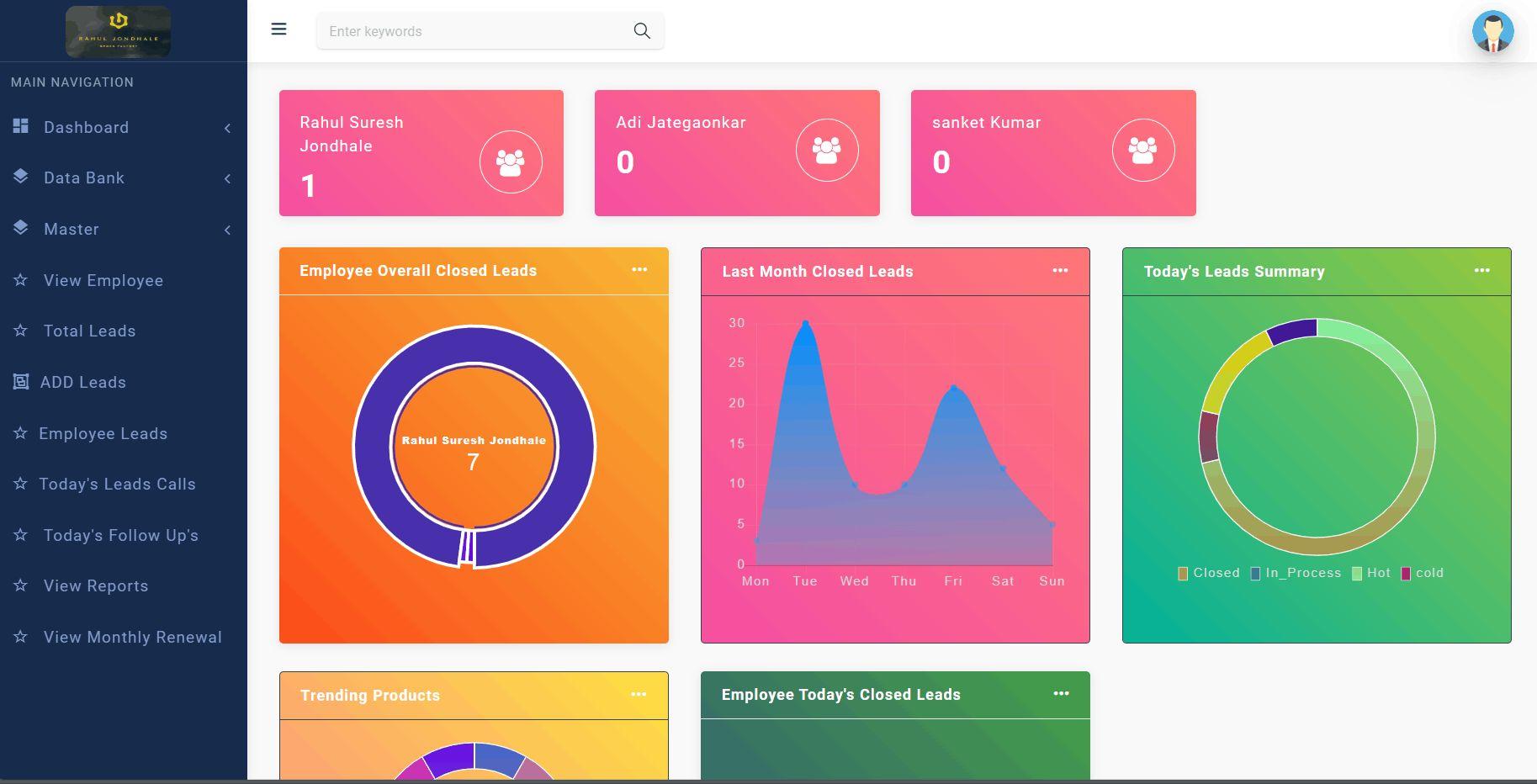Click the search magnifier icon

[x=642, y=31]
